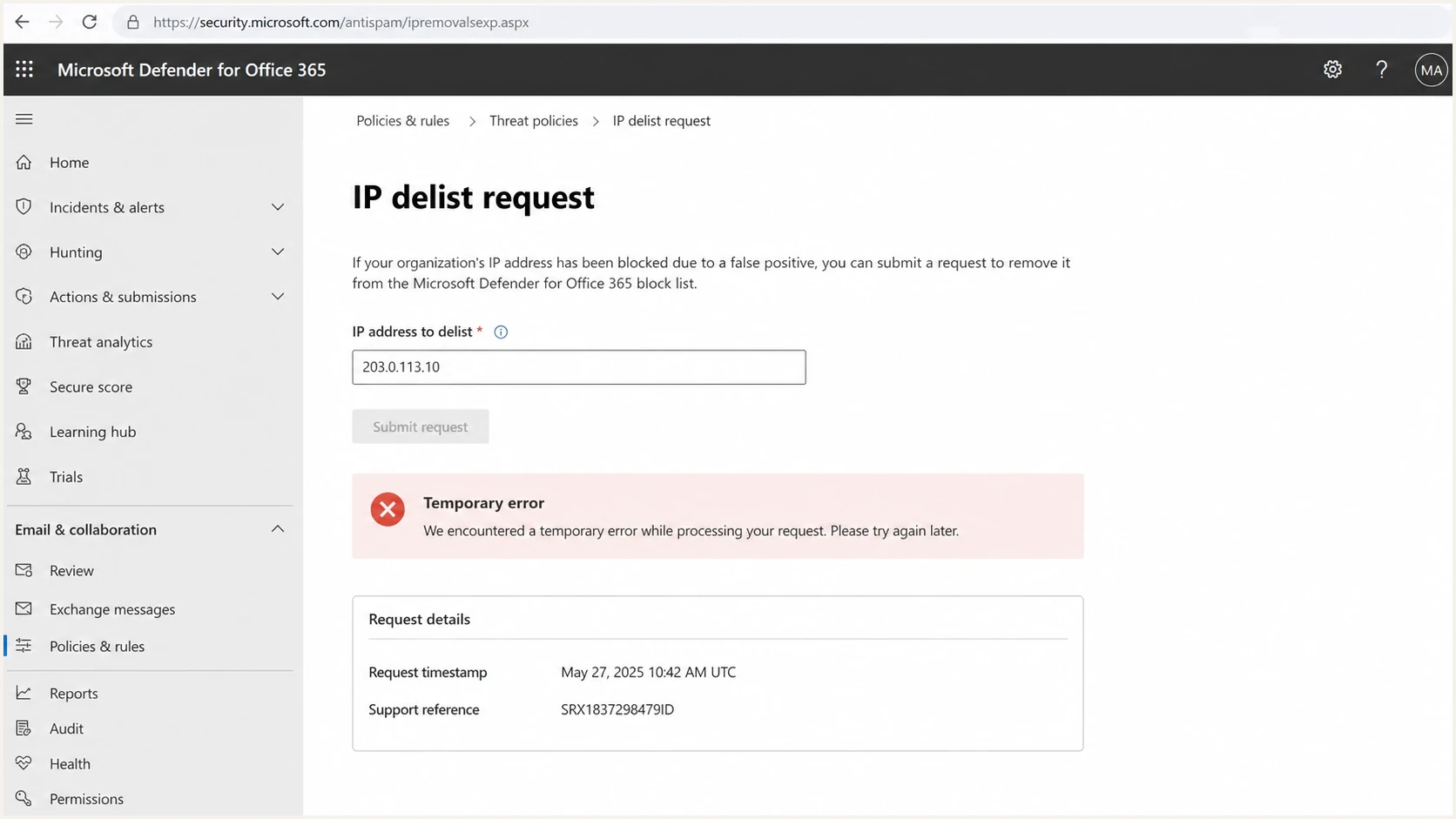
Task: Click the browser forward arrow
Action: click(x=56, y=22)
